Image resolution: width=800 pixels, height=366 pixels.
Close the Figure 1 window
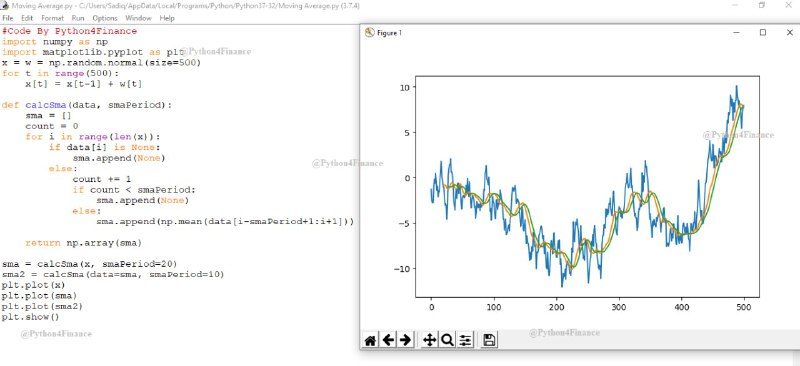789,32
